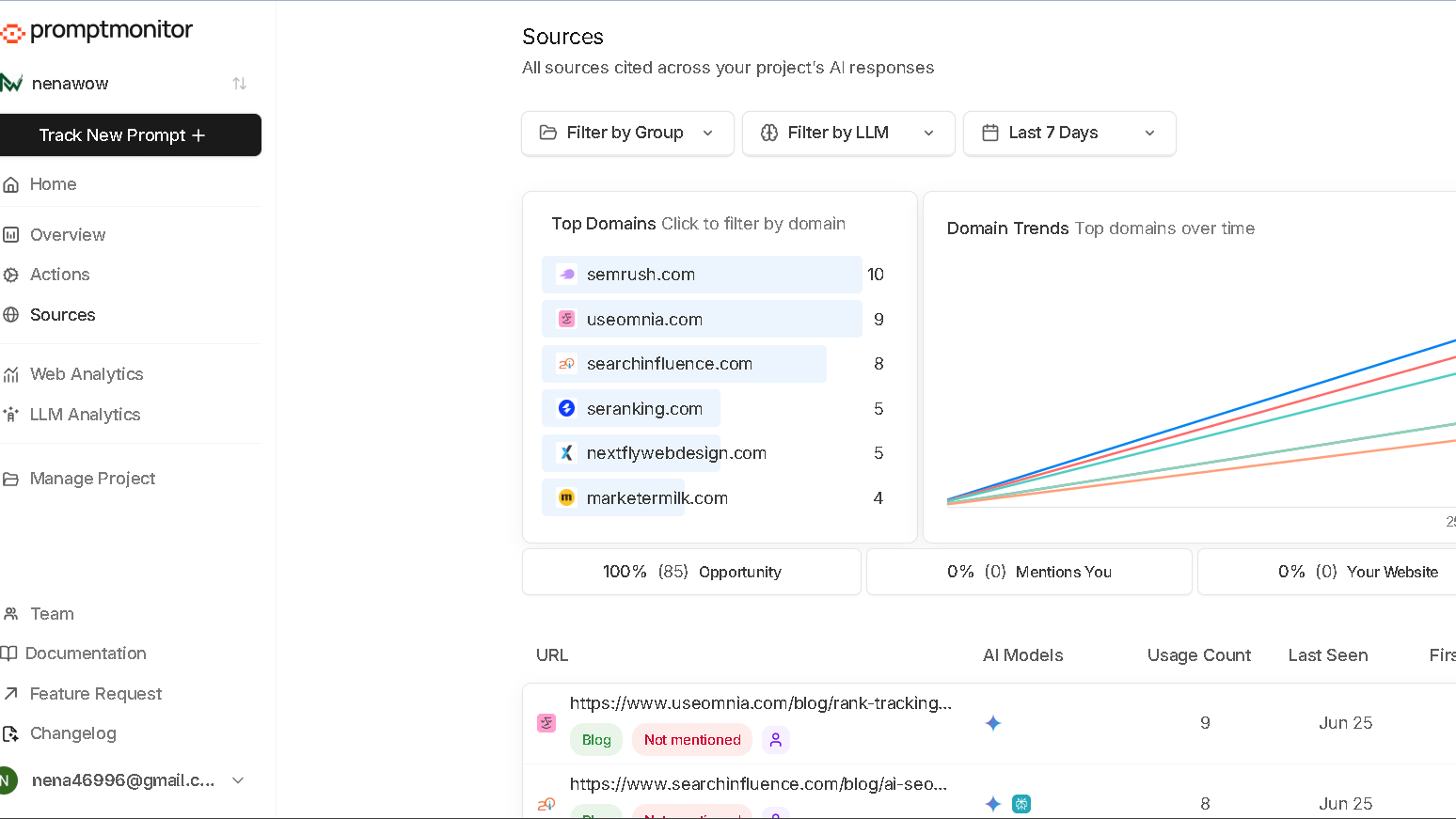Screen dimensions: 1456x819
Task: Click the URL column header
Action: pos(552,655)
